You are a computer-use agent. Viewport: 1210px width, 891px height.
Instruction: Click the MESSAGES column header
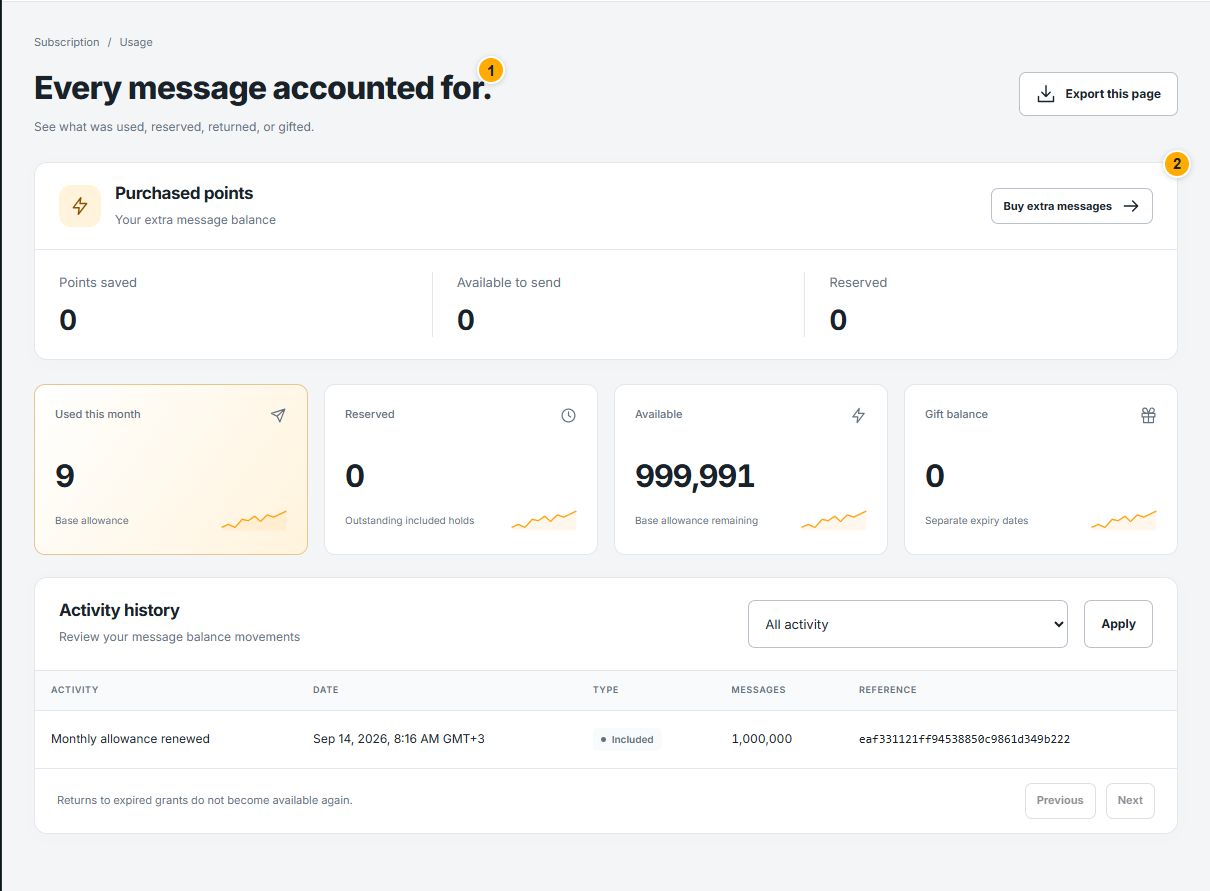(x=758, y=690)
